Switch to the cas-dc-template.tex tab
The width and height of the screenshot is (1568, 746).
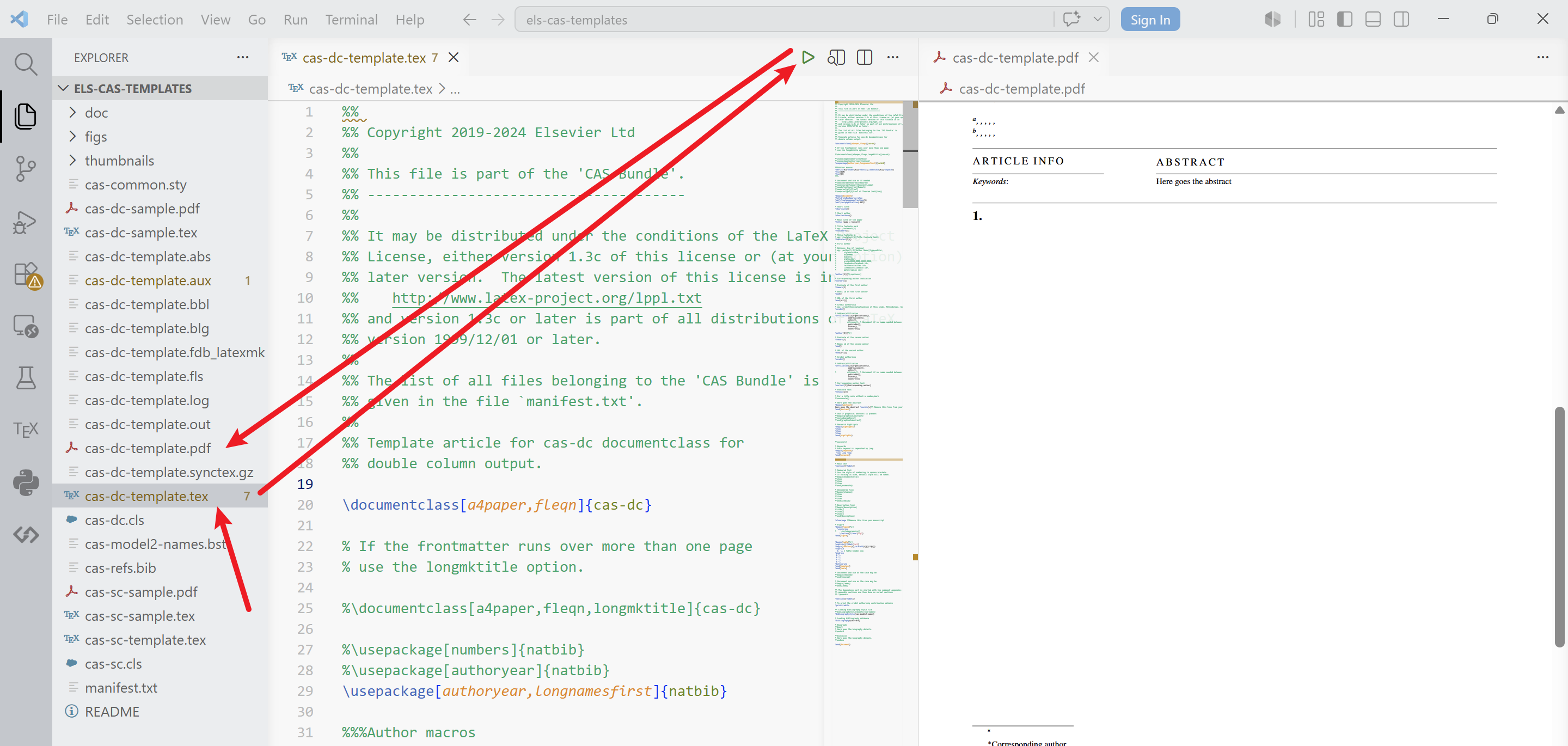tap(370, 57)
